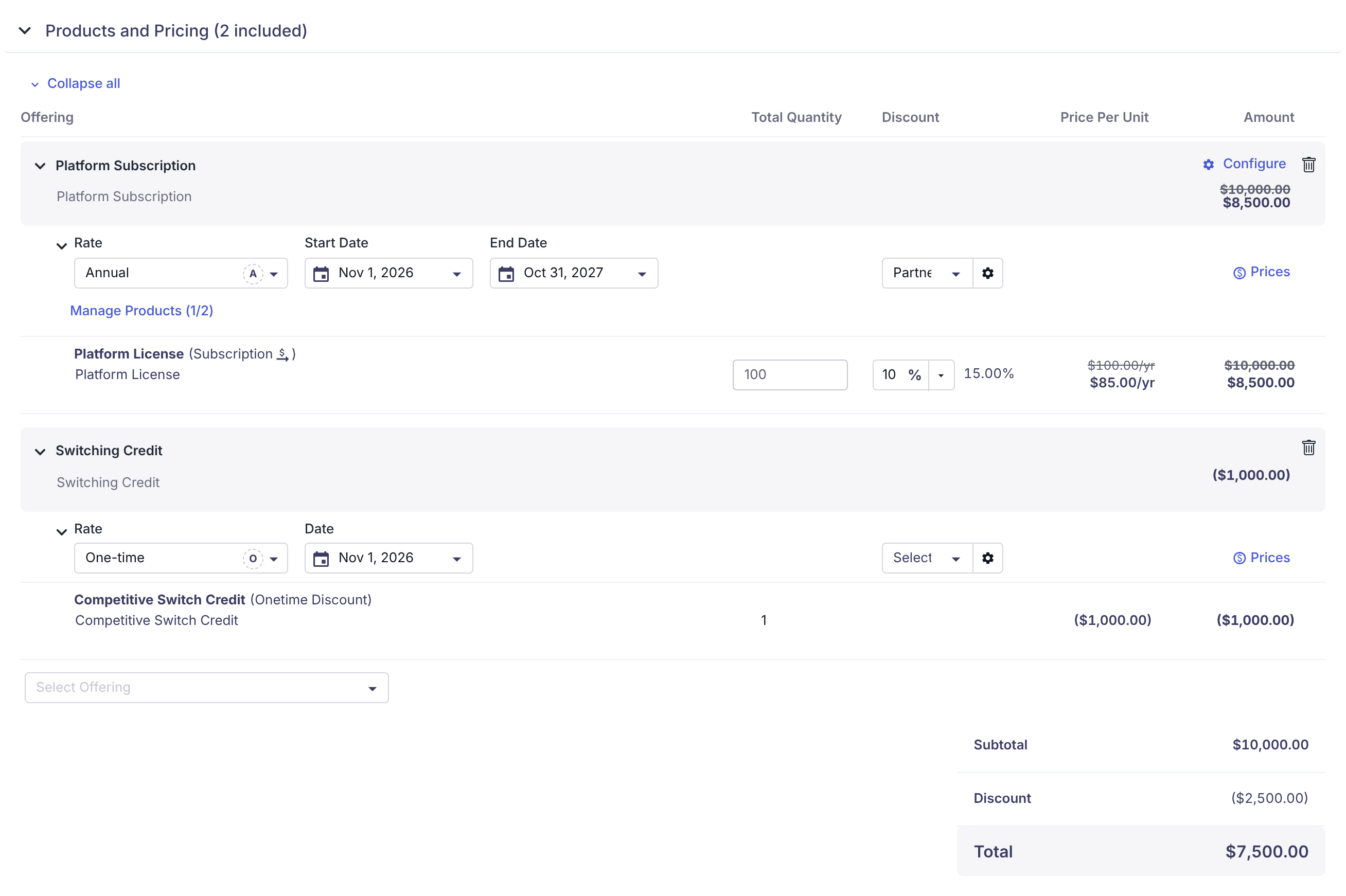This screenshot has width=1346, height=896.
Task: Click the Subtotal $10,000.00 value
Action: (x=1270, y=745)
